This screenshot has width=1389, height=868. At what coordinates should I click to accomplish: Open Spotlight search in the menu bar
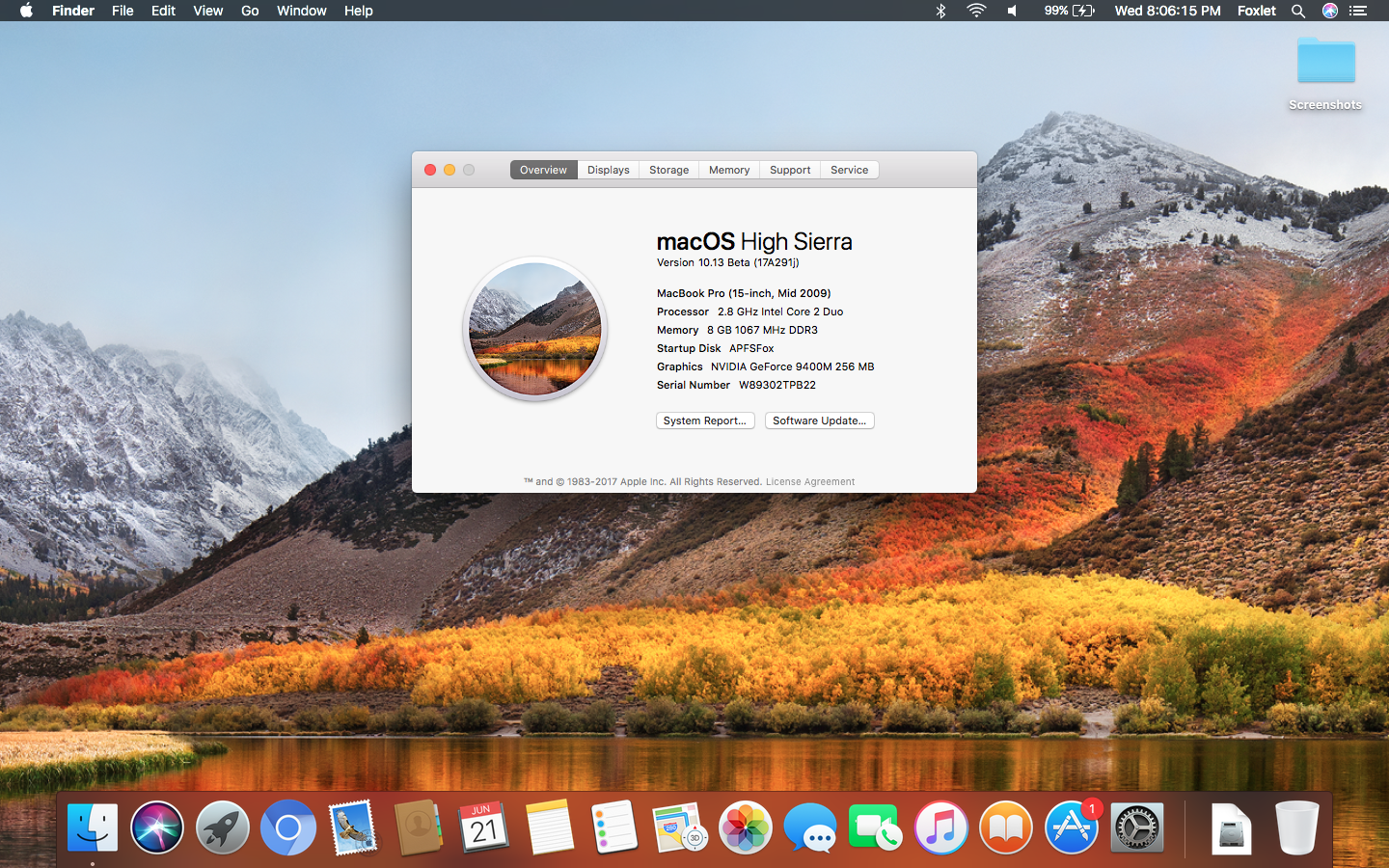1298,11
